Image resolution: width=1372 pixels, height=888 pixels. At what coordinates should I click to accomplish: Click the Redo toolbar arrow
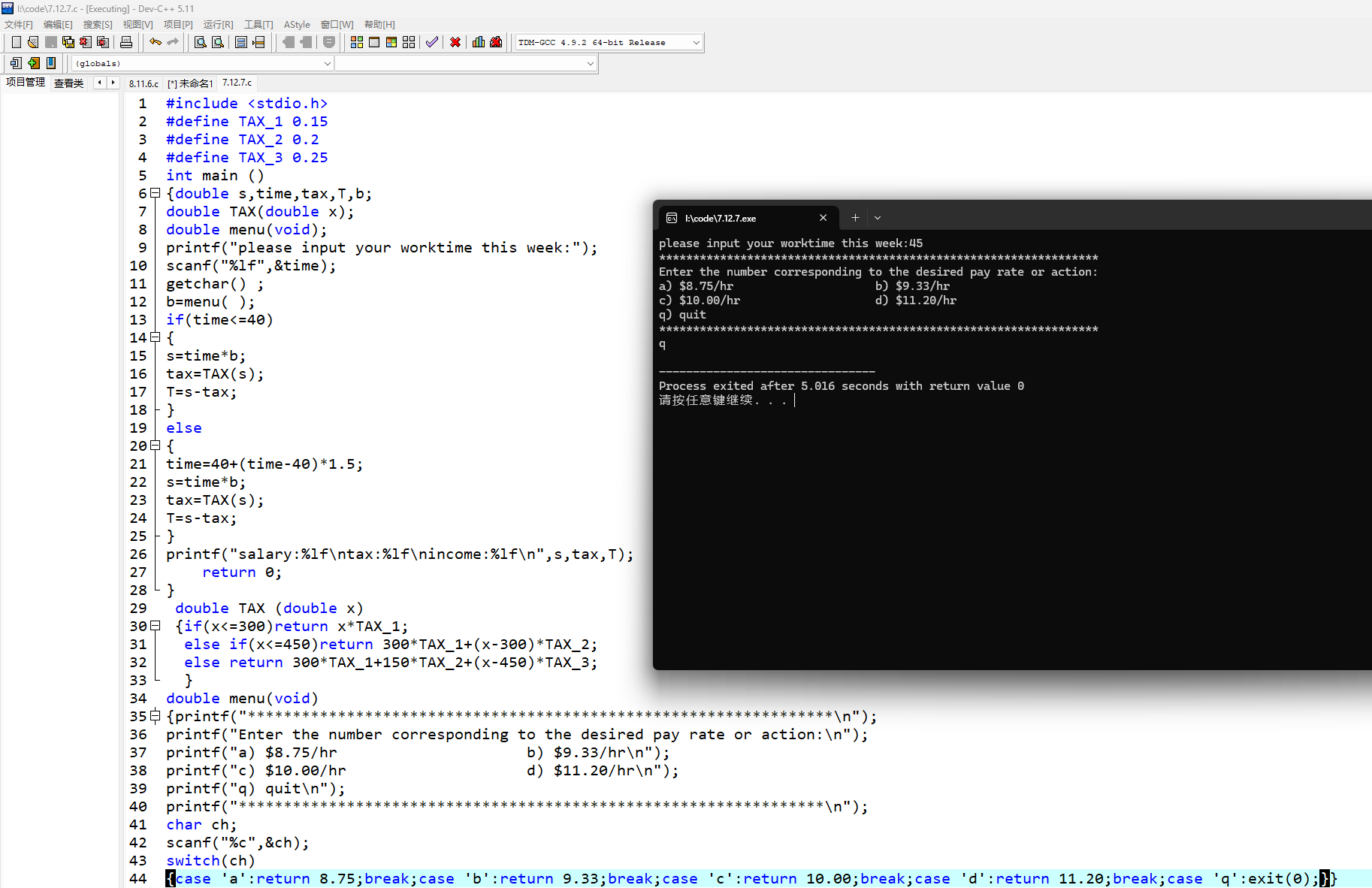(x=173, y=42)
